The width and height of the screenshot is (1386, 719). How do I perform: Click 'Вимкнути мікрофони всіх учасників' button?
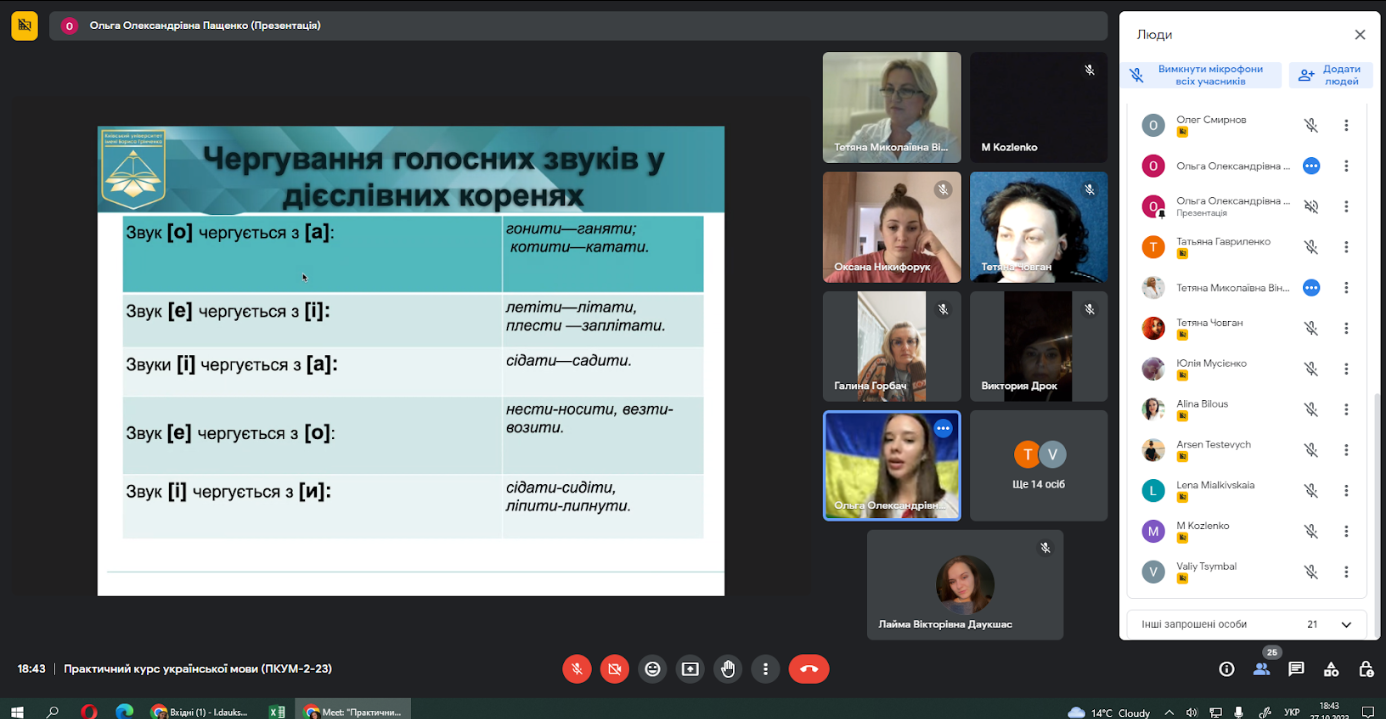click(1200, 75)
